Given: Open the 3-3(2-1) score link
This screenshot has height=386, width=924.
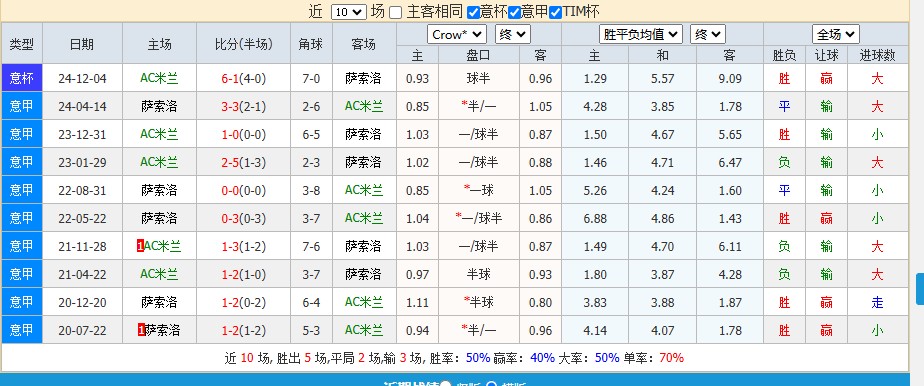Looking at the screenshot, I should coord(243,107).
